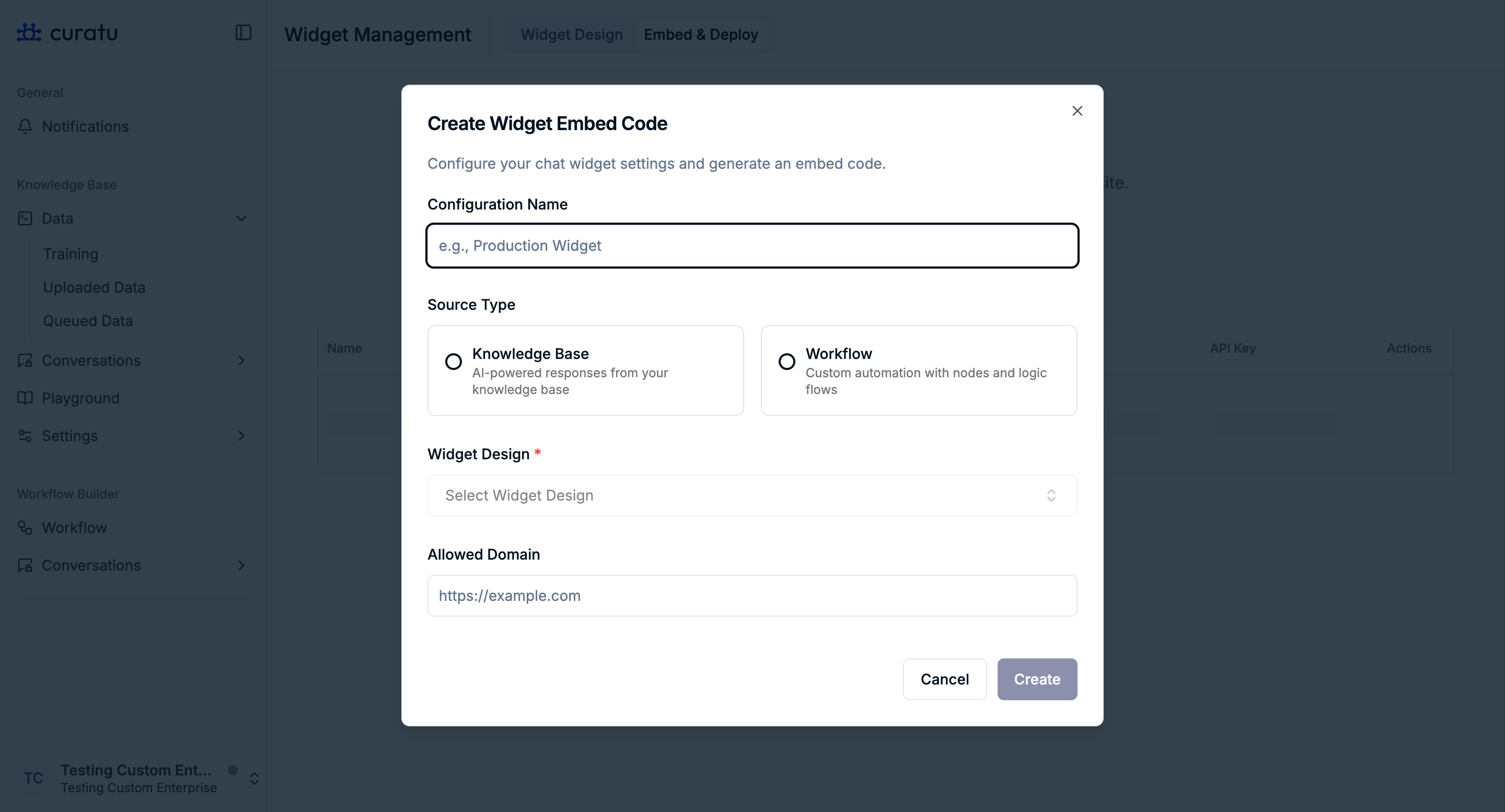
Task: Switch to the Widget Design tab
Action: pos(571,34)
